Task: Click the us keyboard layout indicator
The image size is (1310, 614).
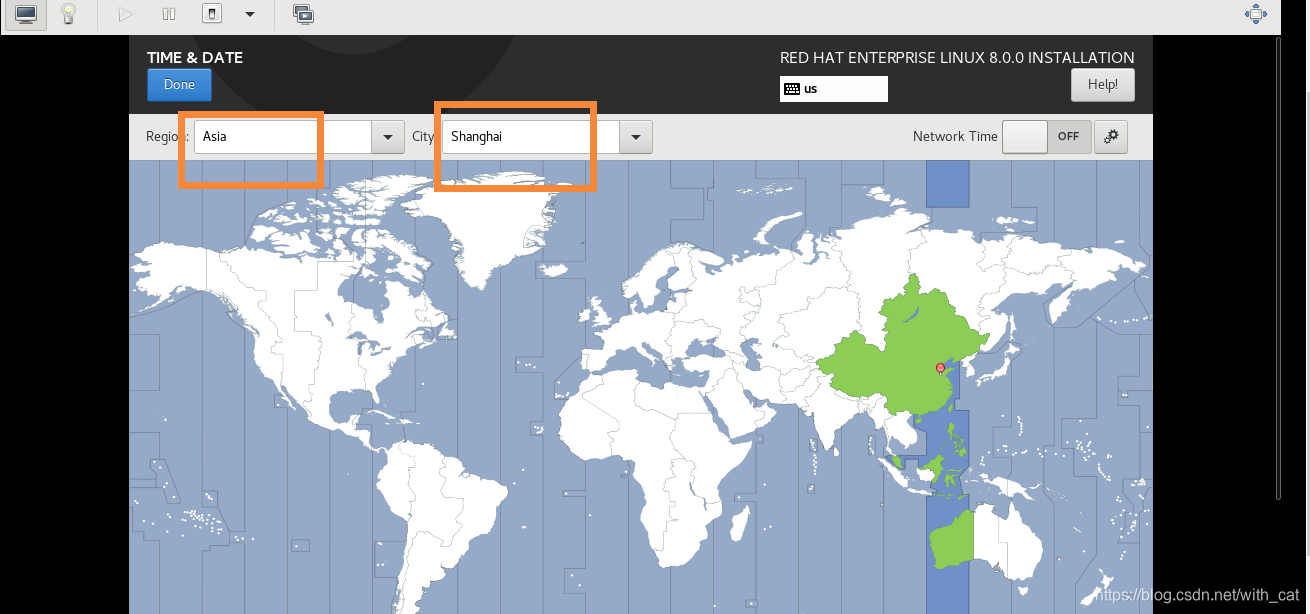Action: (x=834, y=89)
